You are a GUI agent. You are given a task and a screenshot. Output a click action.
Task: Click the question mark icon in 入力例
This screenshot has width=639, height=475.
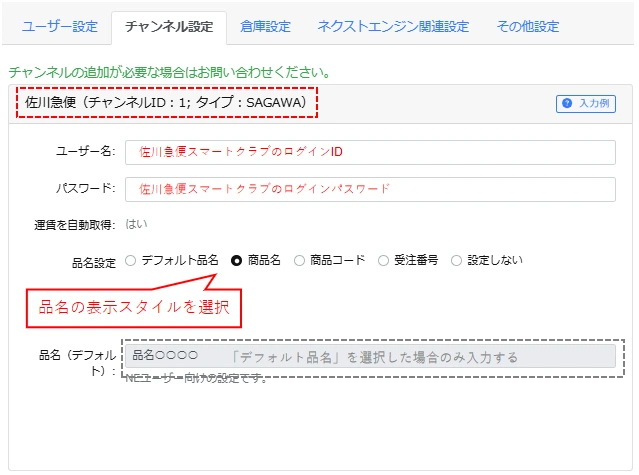pyautogui.click(x=567, y=103)
